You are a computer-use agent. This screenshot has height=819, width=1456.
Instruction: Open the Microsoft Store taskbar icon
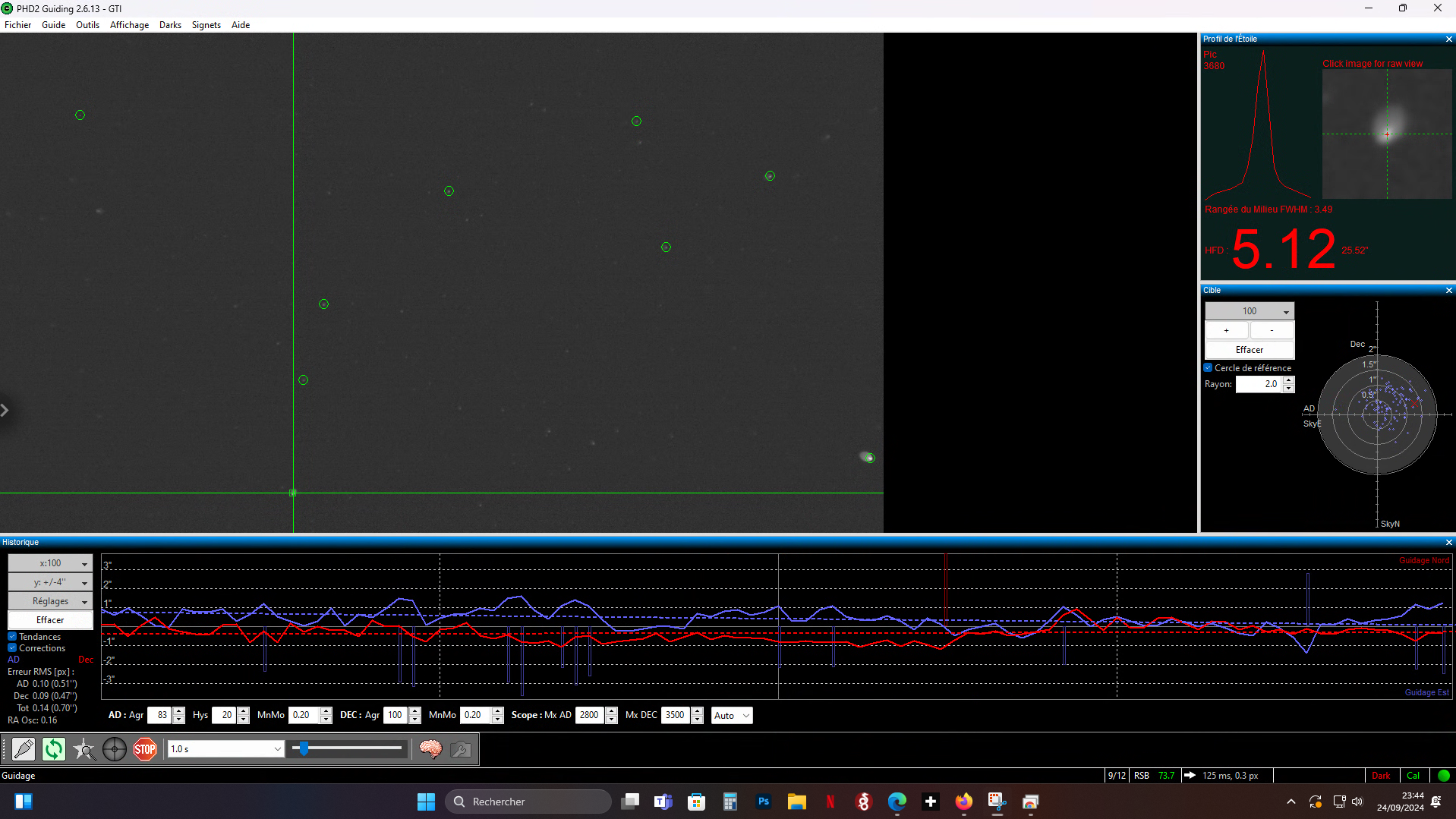point(697,802)
